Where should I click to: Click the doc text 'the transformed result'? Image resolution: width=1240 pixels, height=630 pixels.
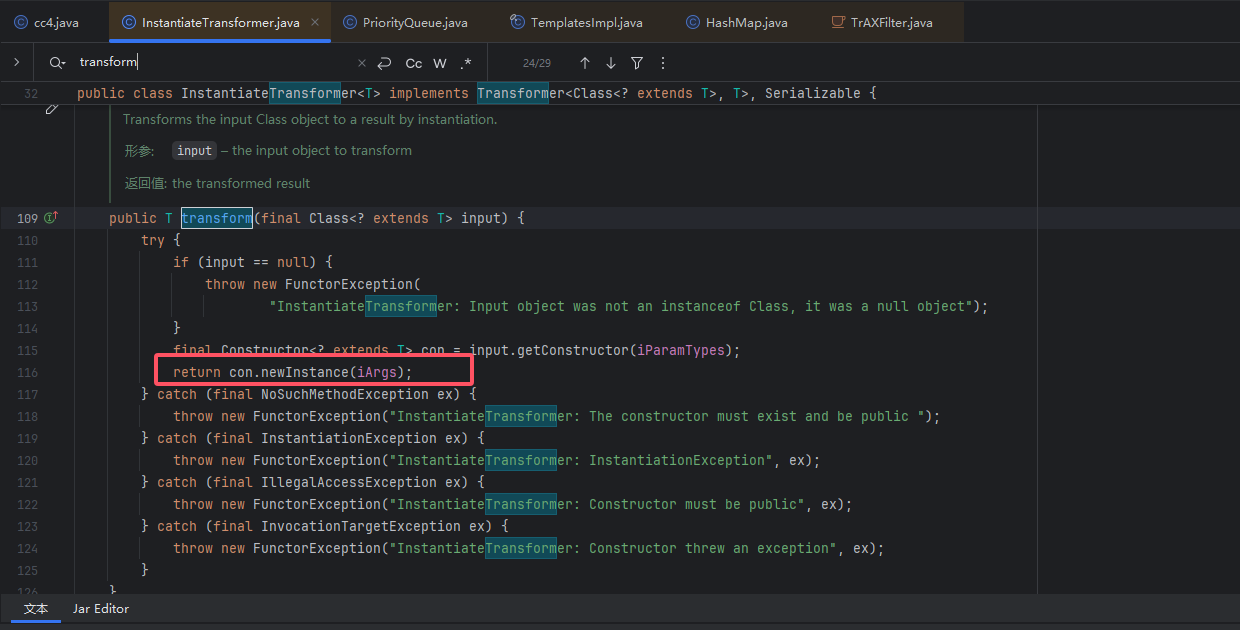point(241,183)
